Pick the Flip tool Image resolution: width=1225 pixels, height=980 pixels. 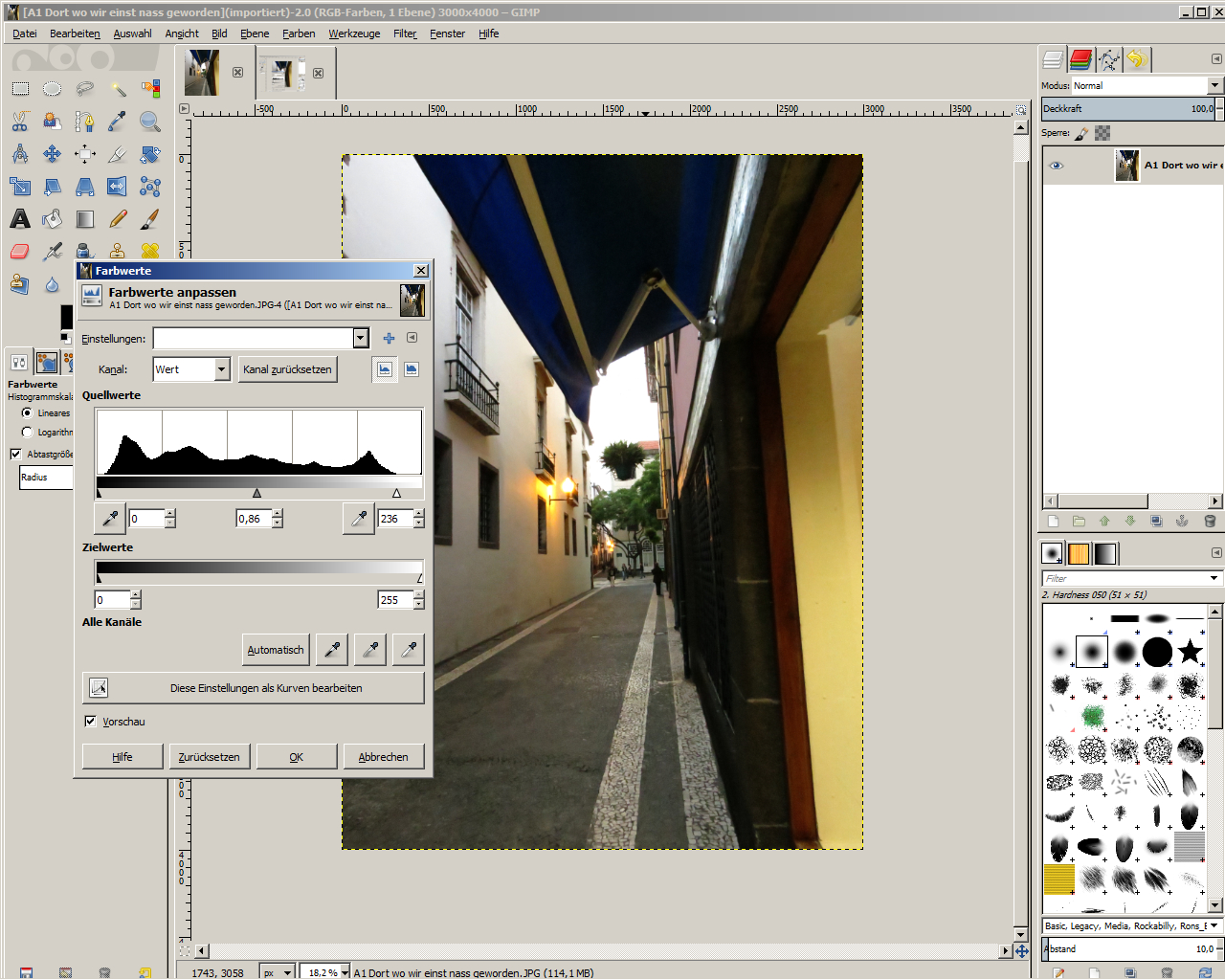pyautogui.click(x=118, y=187)
